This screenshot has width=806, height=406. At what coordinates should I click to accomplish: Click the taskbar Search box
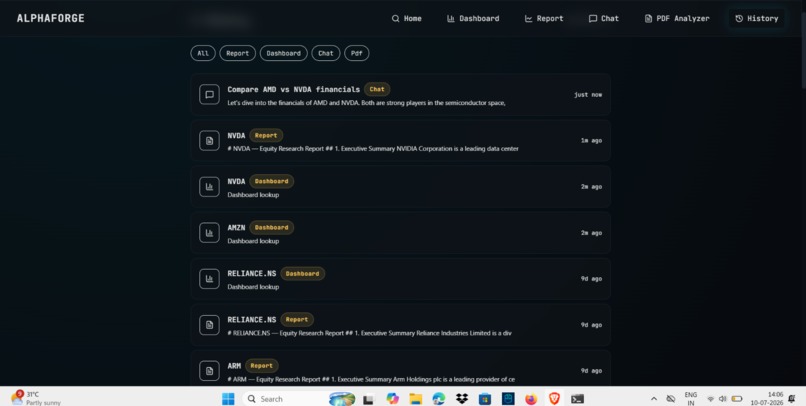(x=298, y=399)
